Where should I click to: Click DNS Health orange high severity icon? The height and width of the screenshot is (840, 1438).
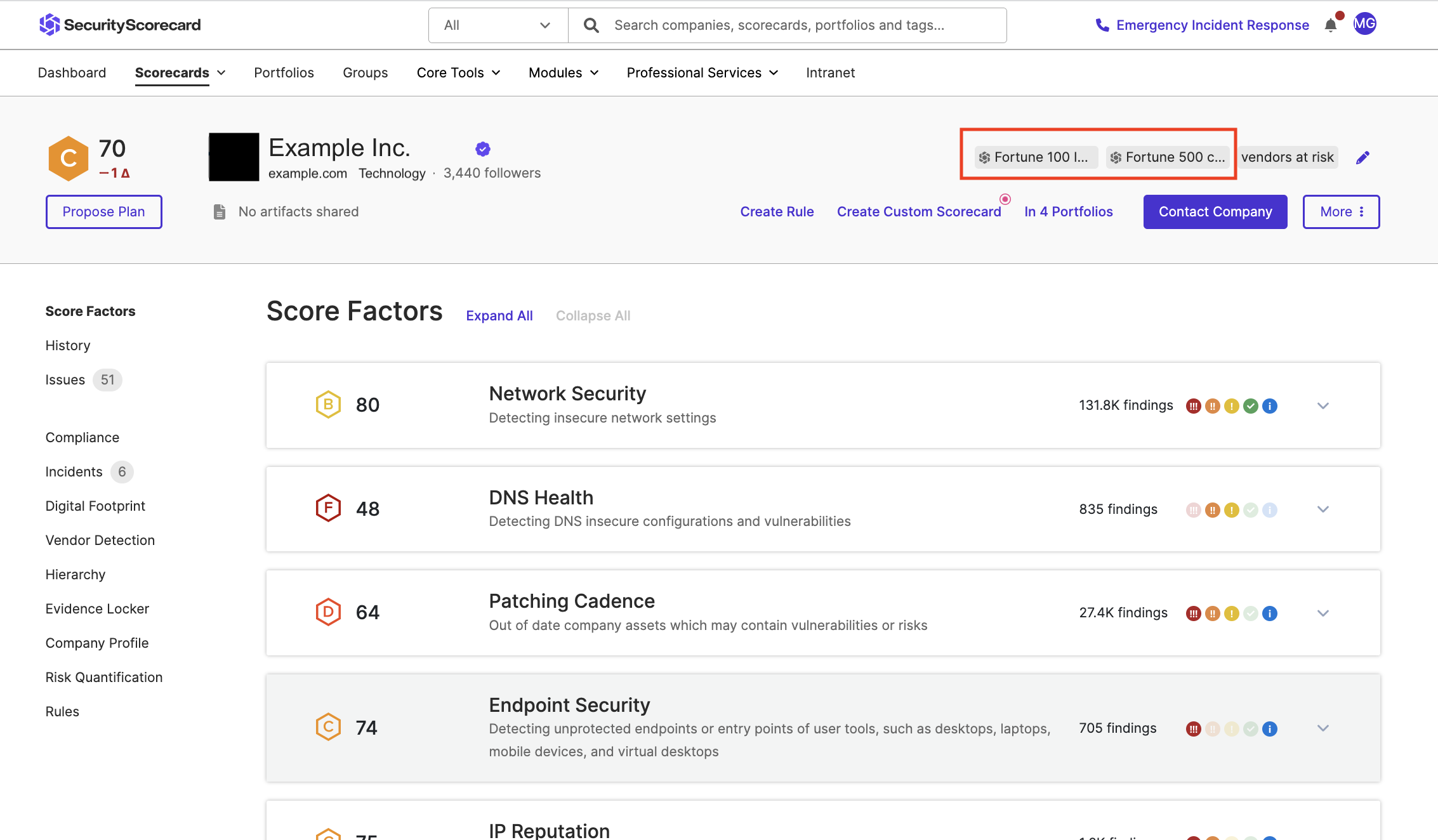pyautogui.click(x=1213, y=510)
